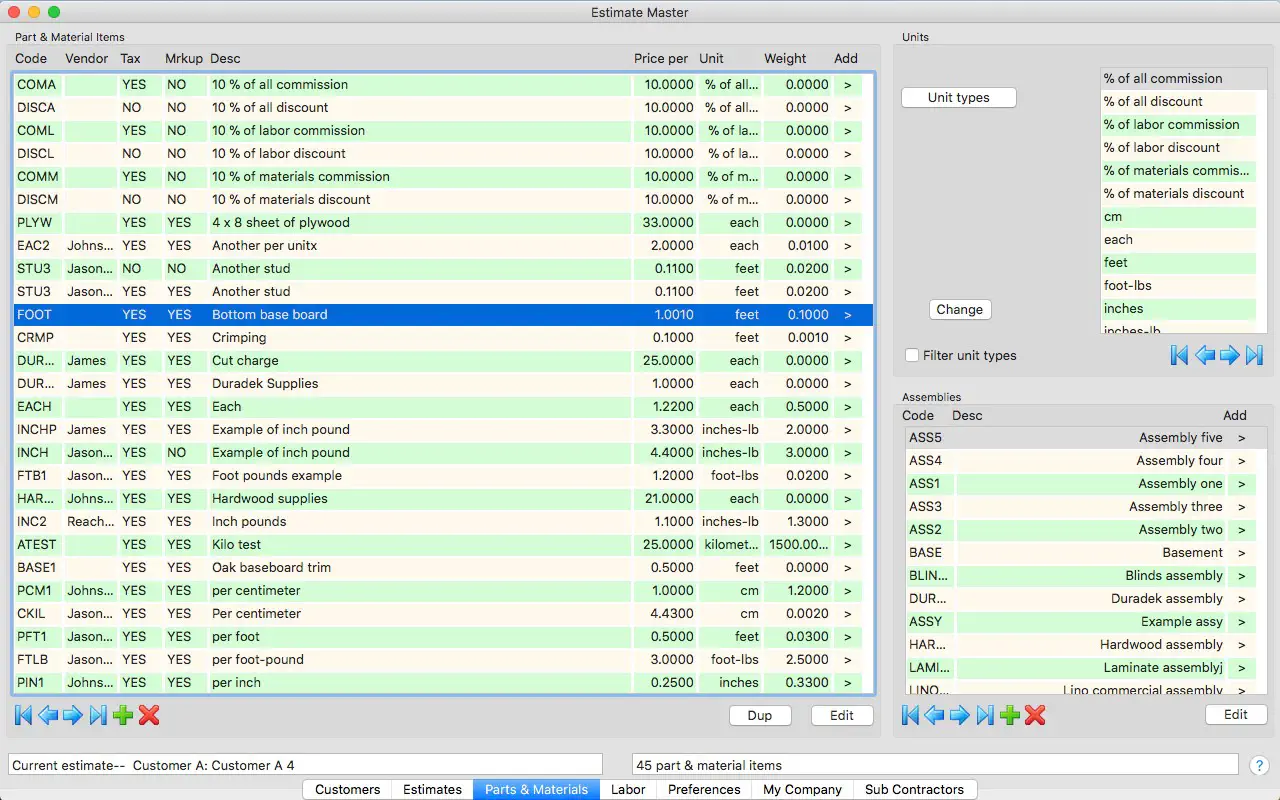1280x800 pixels.
Task: Add the PLYW plywood item arrow
Action: pyautogui.click(x=847, y=223)
